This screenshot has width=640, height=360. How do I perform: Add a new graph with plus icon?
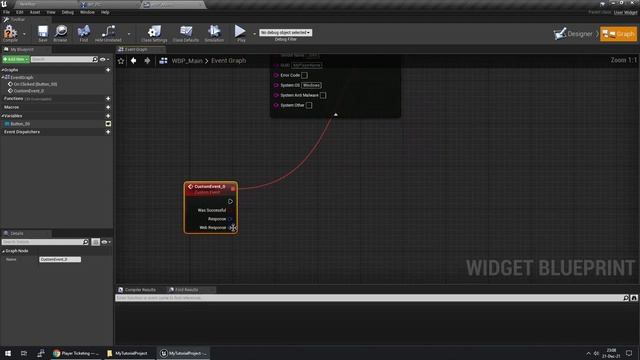point(108,70)
